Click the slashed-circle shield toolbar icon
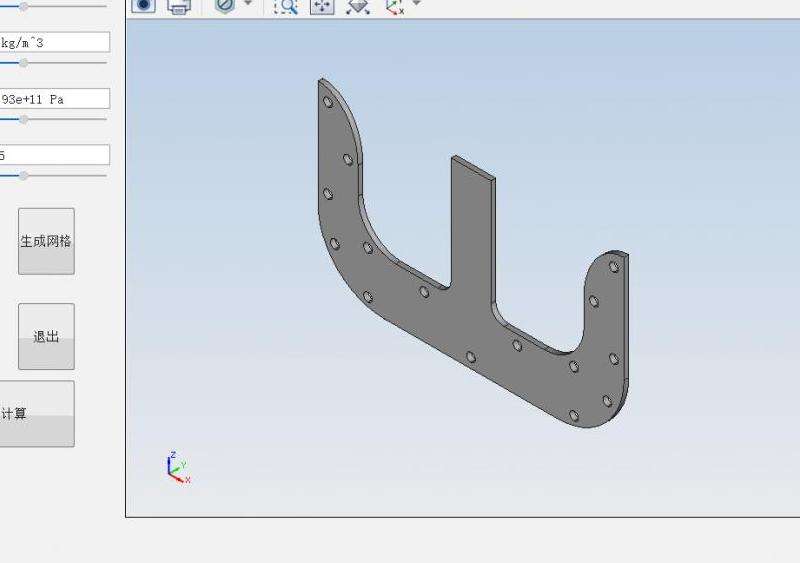This screenshot has height=563, width=800. point(225,5)
